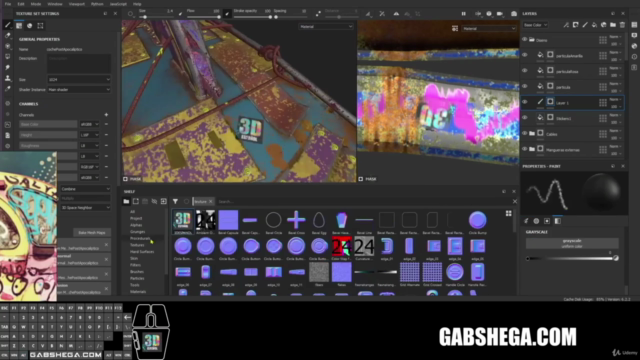Select the Alphas shelf category
Screen dimensions: 640x360
click(x=136, y=225)
